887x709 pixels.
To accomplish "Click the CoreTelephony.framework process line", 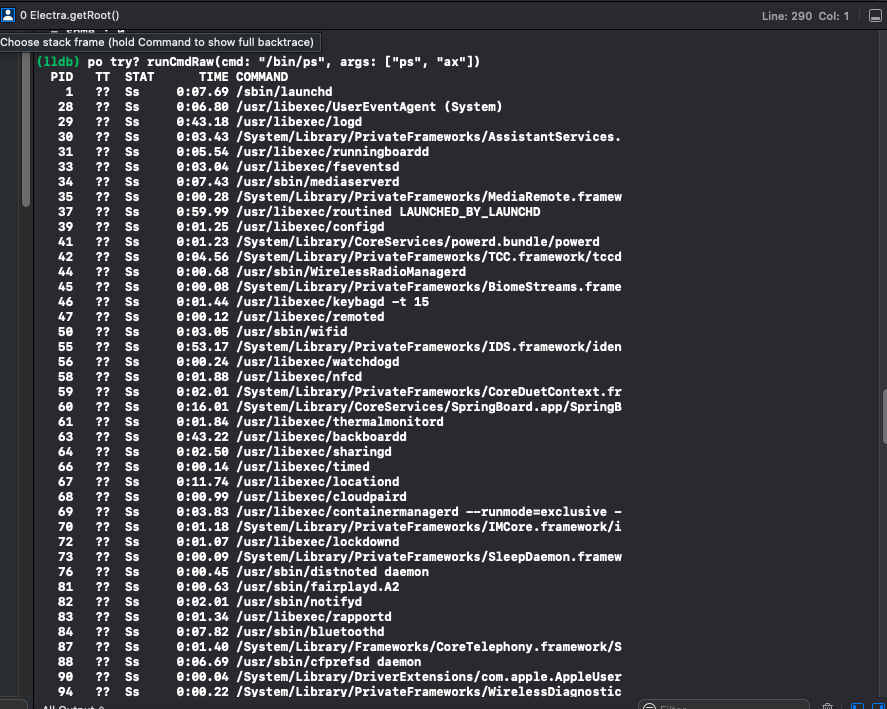I will point(429,647).
